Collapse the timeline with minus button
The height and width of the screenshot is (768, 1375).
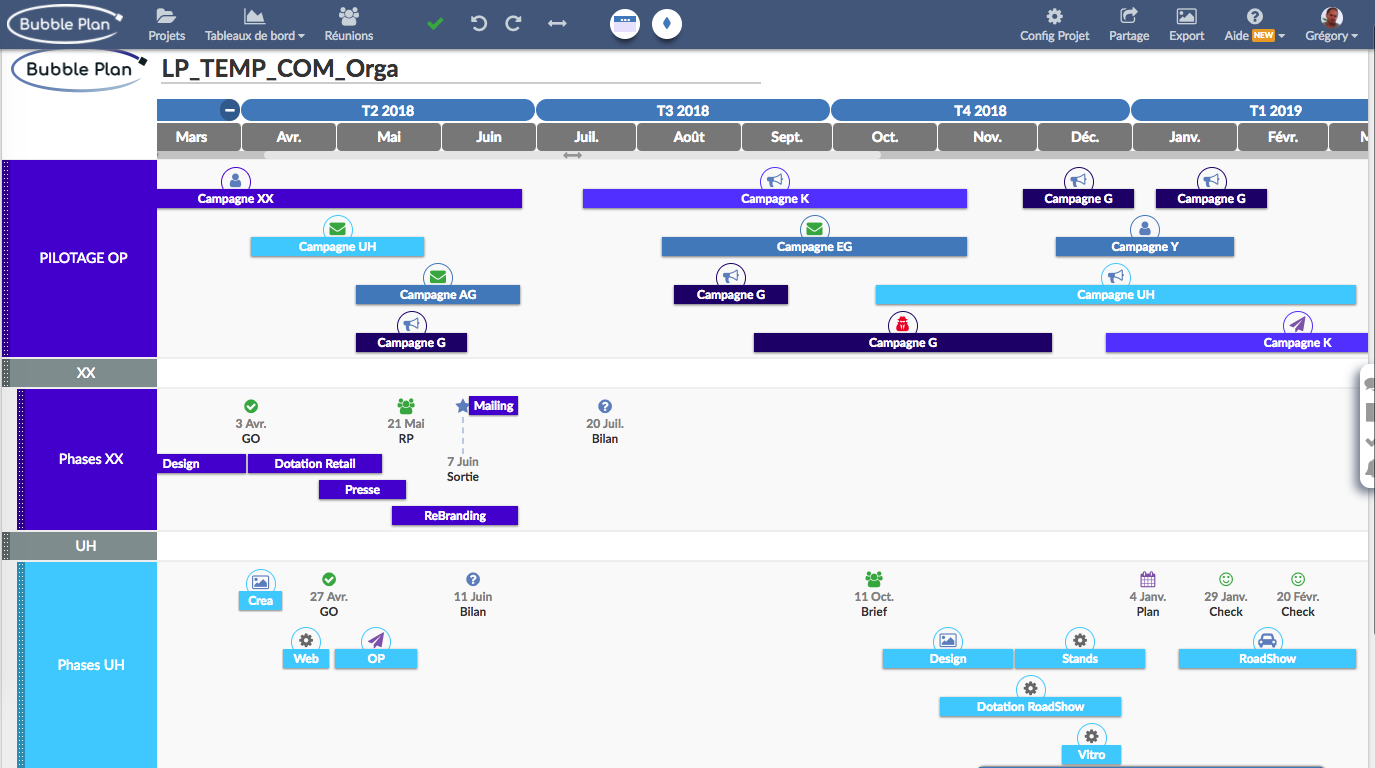pyautogui.click(x=230, y=110)
